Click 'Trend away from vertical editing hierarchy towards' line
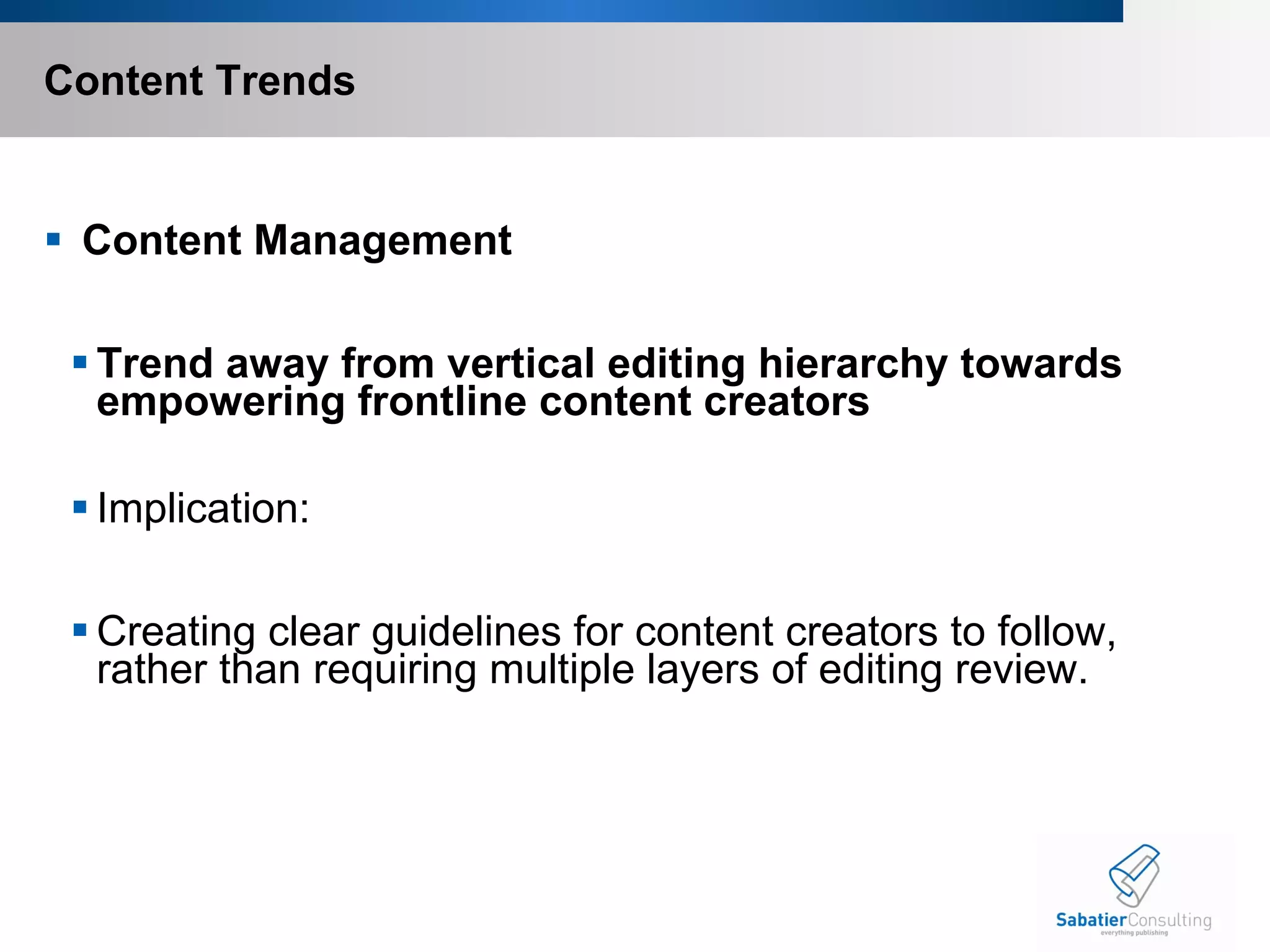This screenshot has width=1270, height=952. coord(609,363)
